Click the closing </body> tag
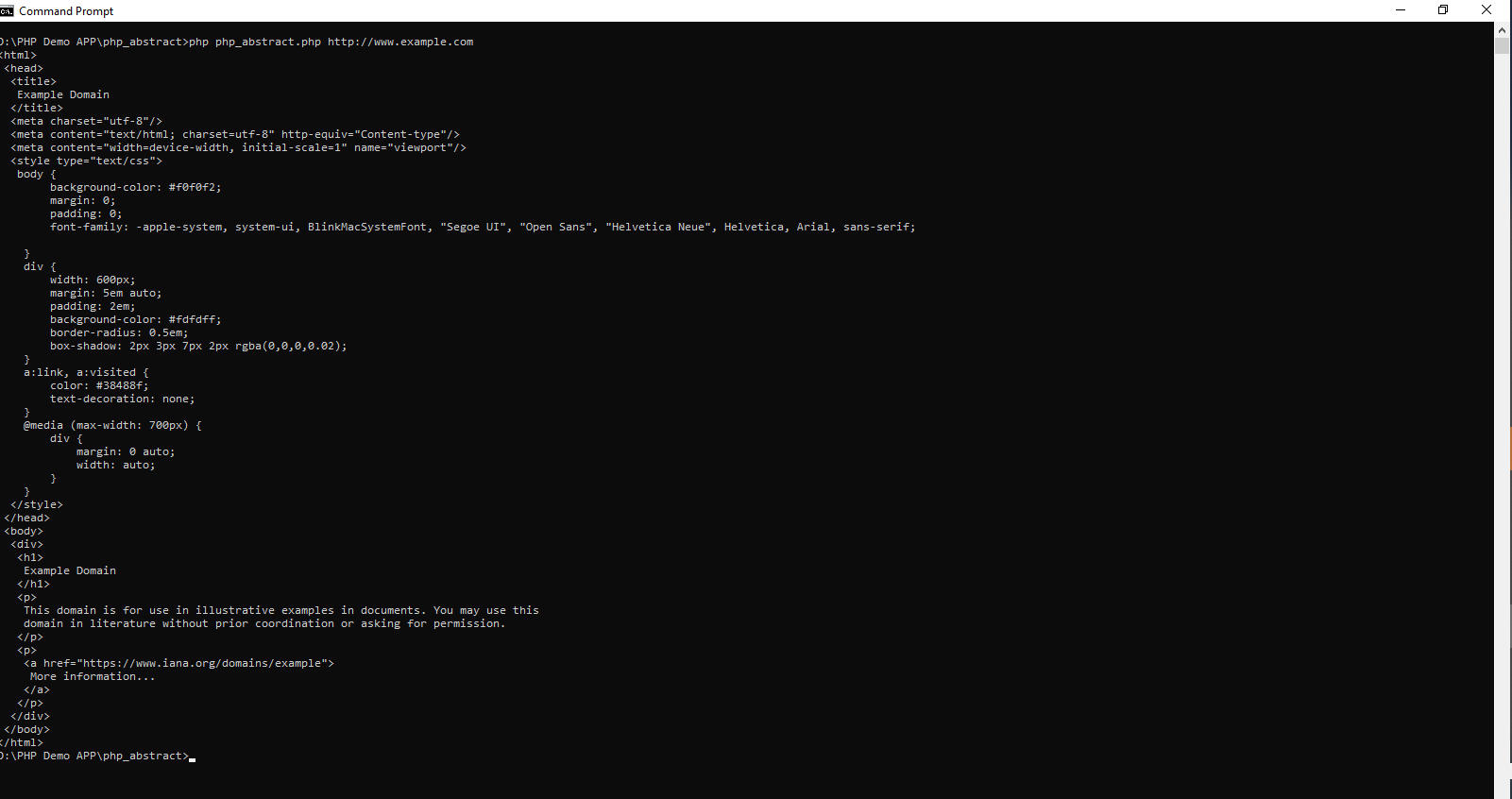 coord(26,729)
